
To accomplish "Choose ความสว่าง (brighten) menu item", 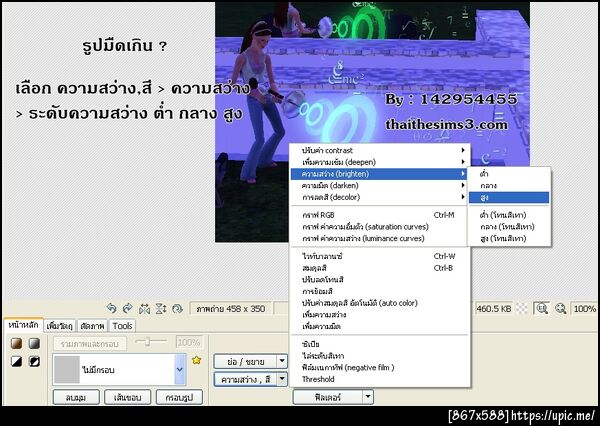I will [x=379, y=174].
